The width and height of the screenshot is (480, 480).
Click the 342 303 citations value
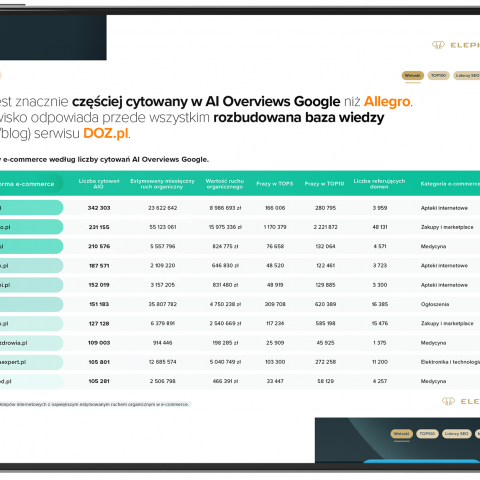(99, 208)
